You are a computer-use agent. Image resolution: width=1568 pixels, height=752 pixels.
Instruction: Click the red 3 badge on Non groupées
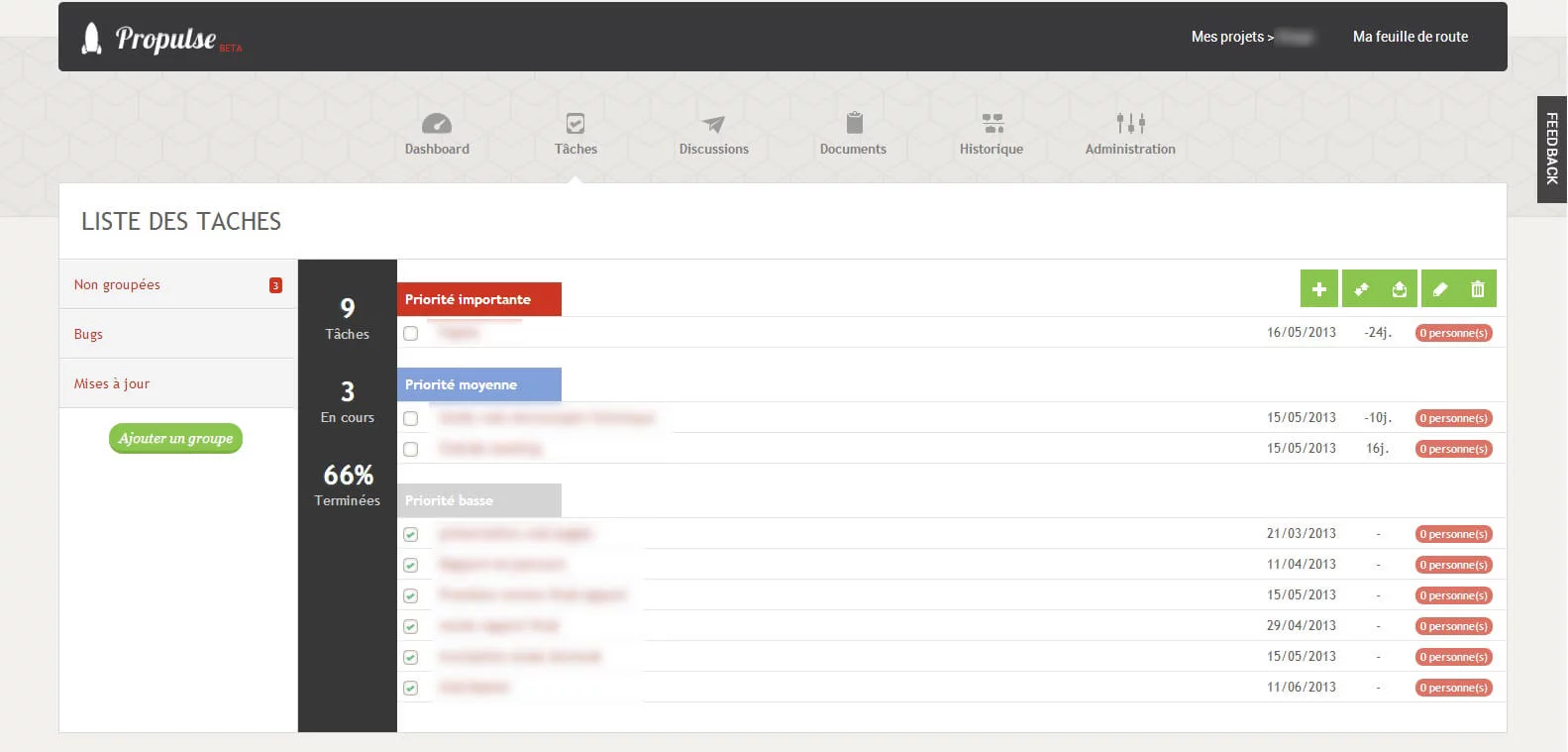[275, 285]
